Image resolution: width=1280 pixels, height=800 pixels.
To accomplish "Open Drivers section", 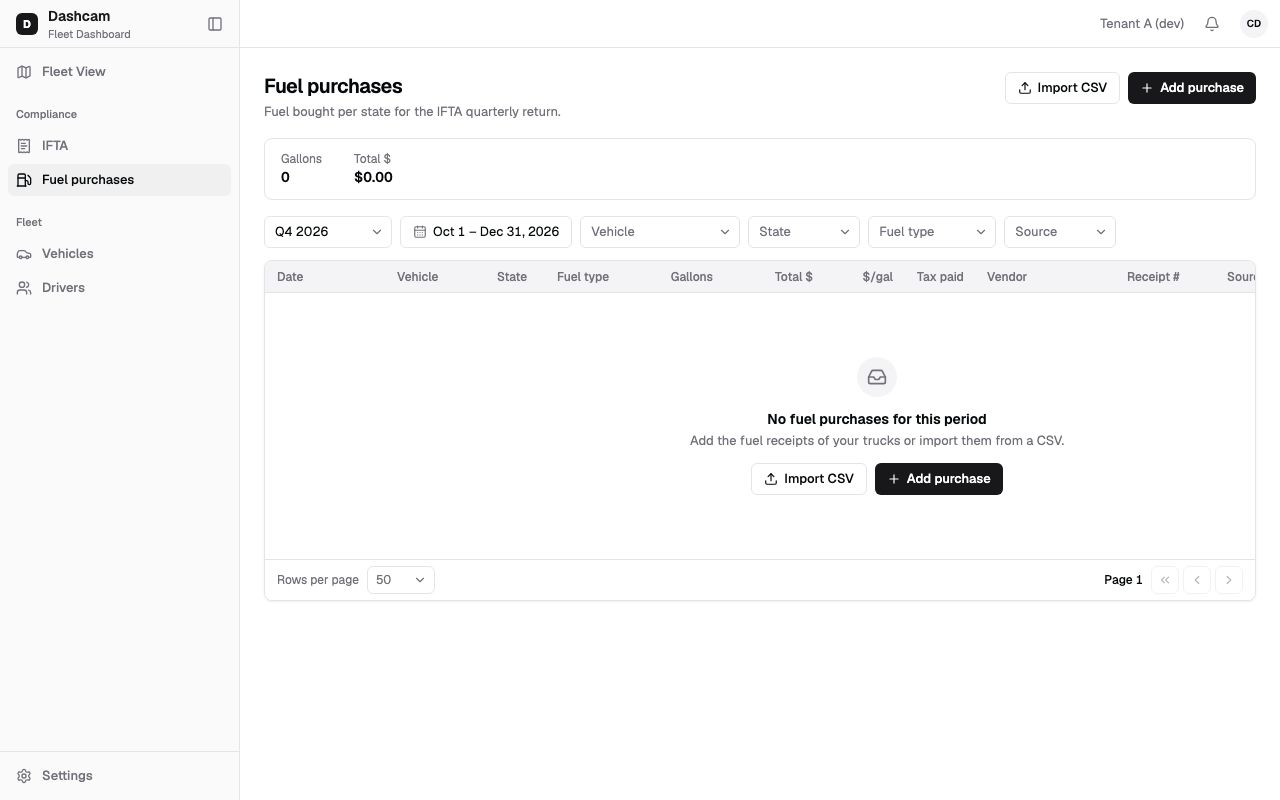I will click(119, 288).
